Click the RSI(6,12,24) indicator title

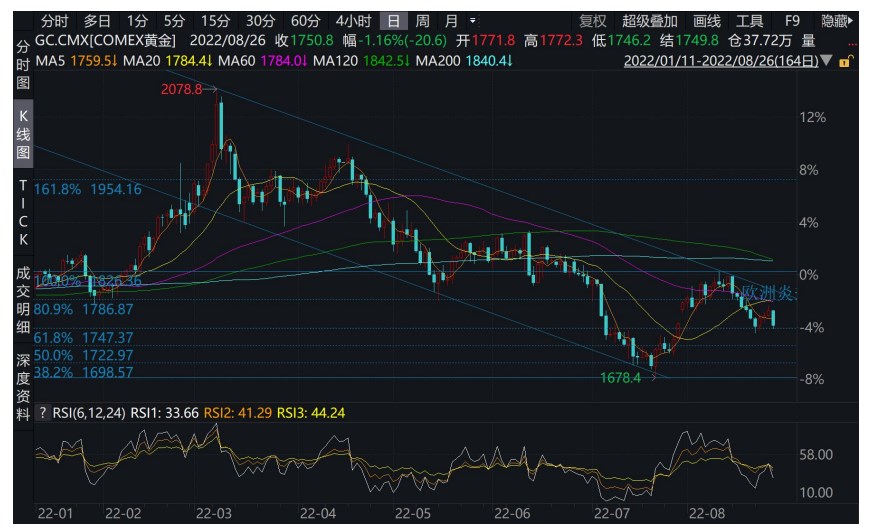(89, 413)
